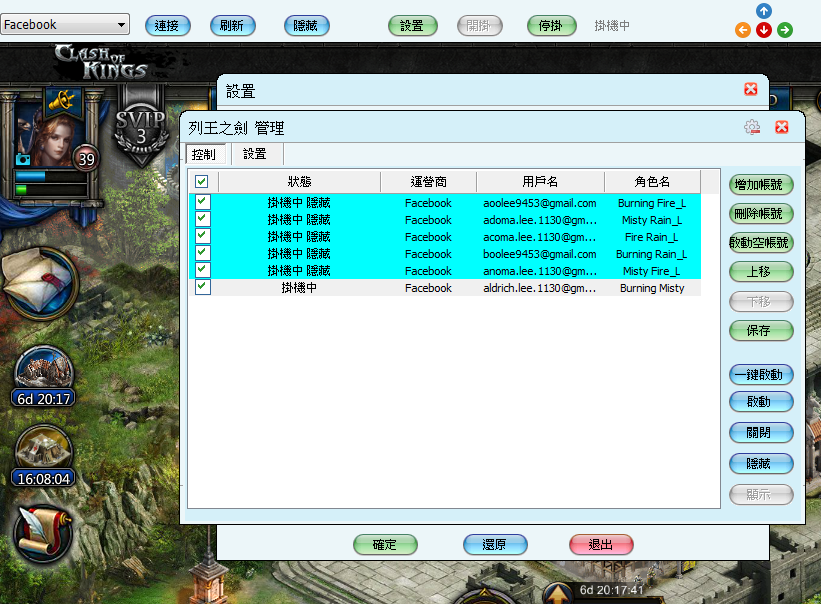Image resolution: width=821 pixels, height=604 pixels.
Task: Click the 還原 restore button
Action: [495, 545]
